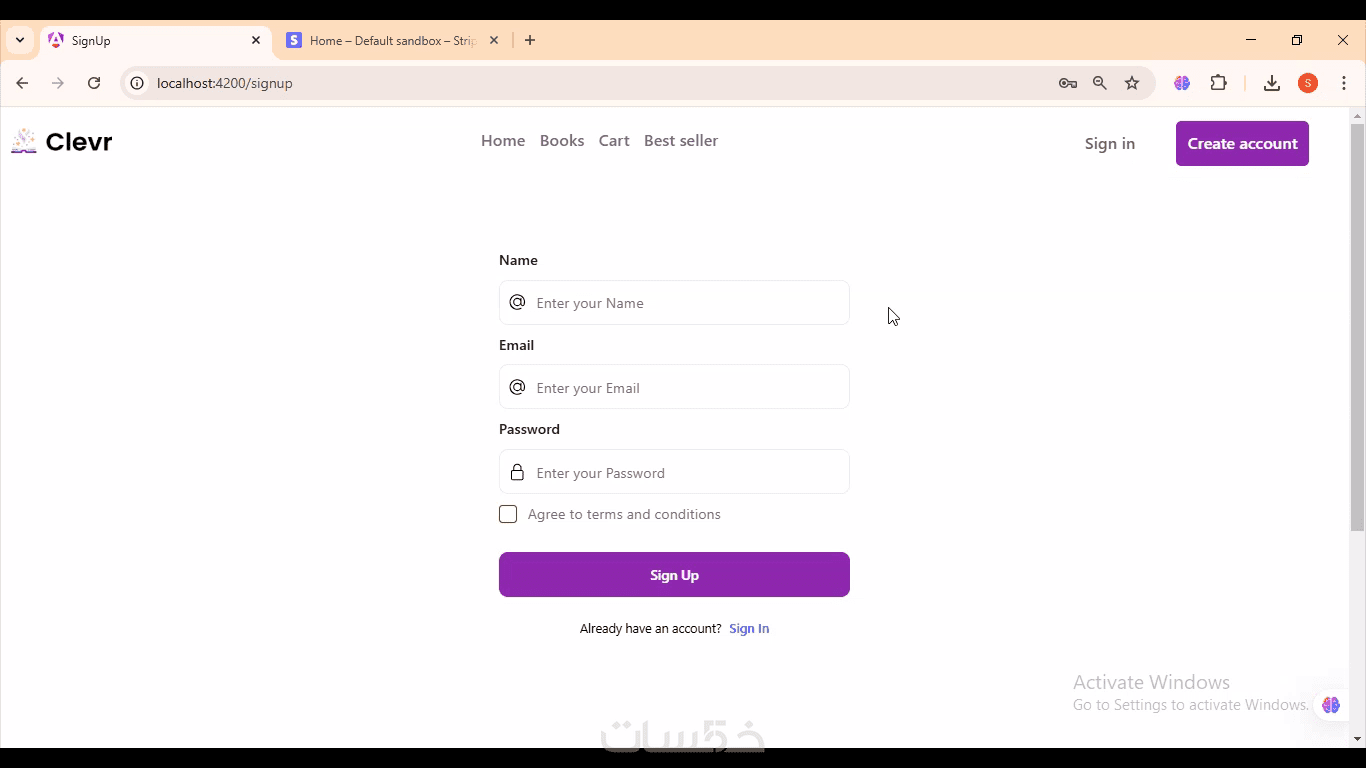The width and height of the screenshot is (1366, 768).
Task: Check Agree to terms and conditions
Action: [508, 514]
